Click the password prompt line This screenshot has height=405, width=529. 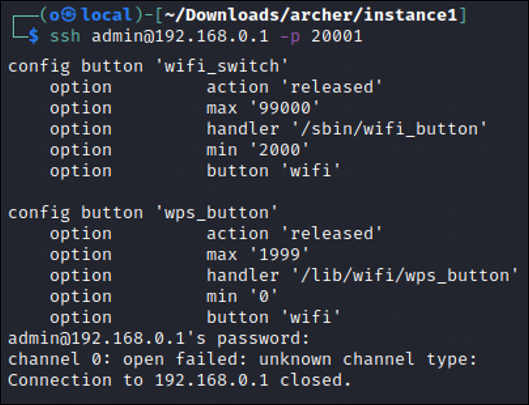(159, 339)
